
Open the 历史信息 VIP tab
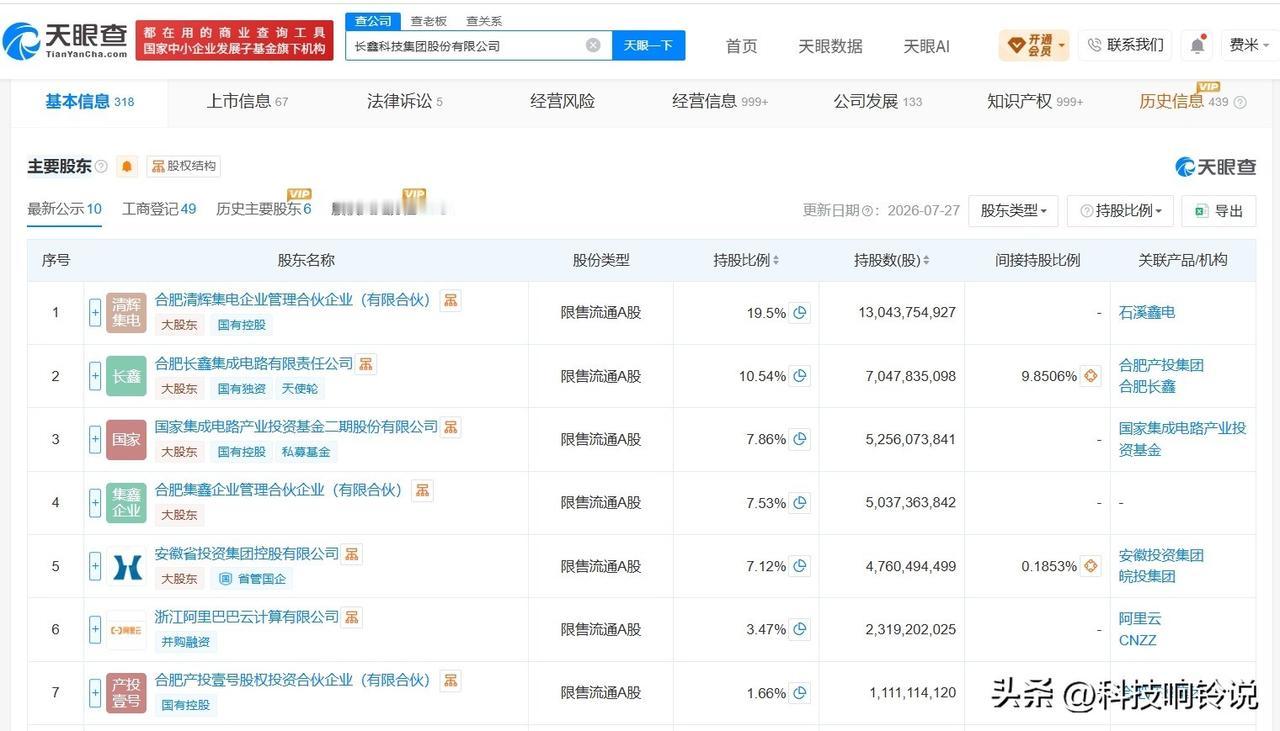[1184, 100]
